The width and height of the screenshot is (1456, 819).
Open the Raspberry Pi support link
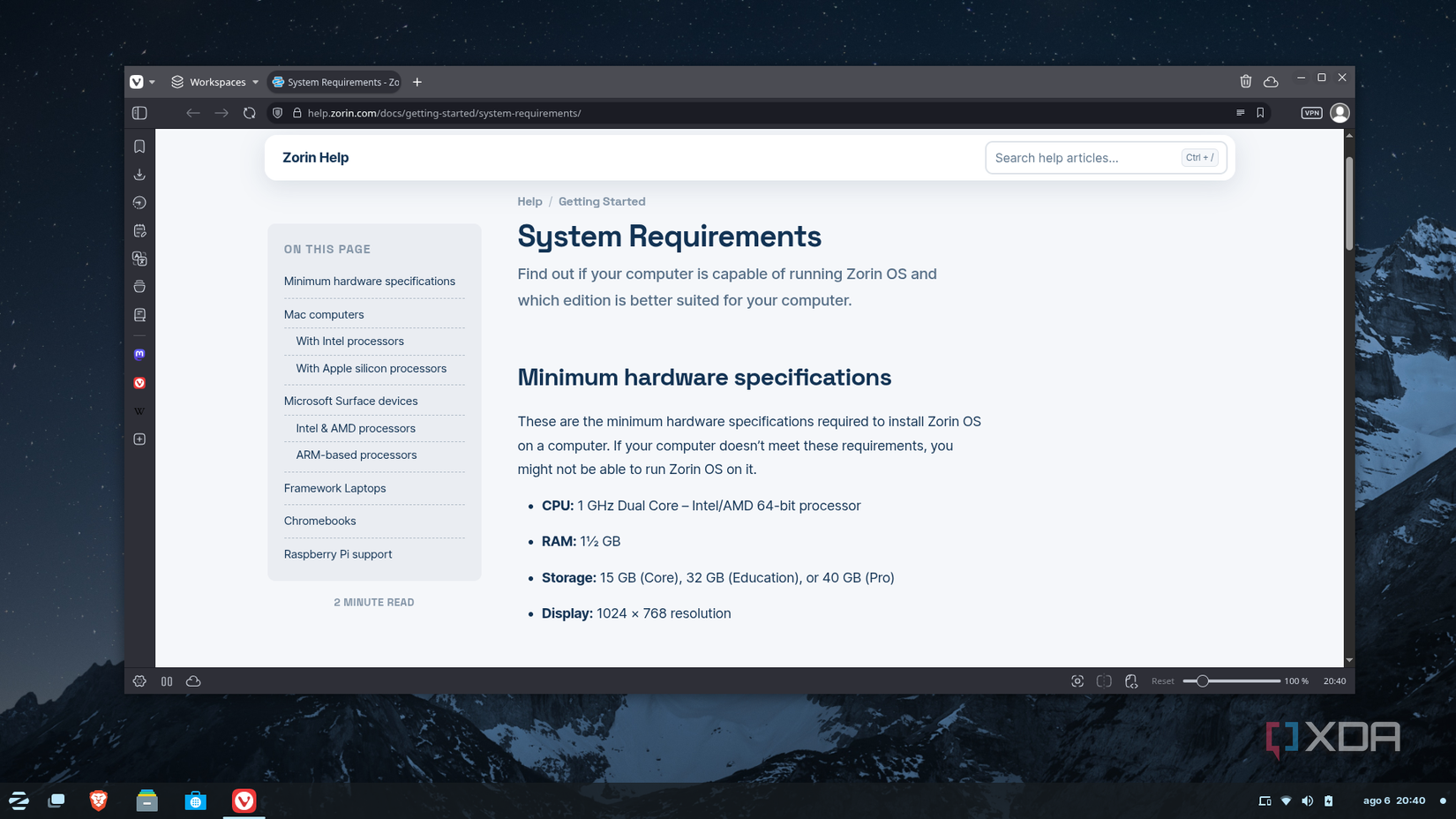[x=338, y=554]
